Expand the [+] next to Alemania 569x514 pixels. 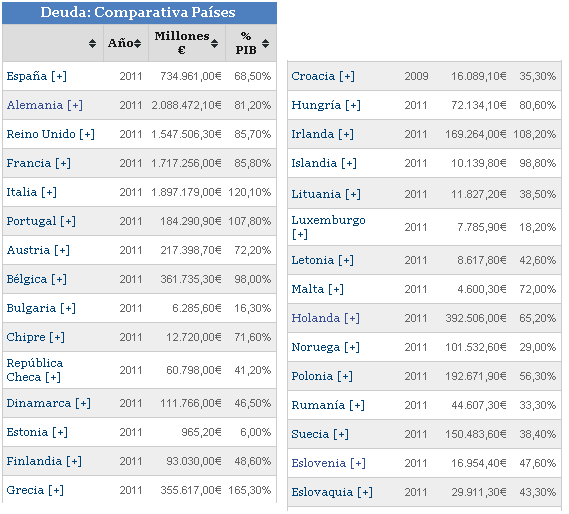(75, 105)
